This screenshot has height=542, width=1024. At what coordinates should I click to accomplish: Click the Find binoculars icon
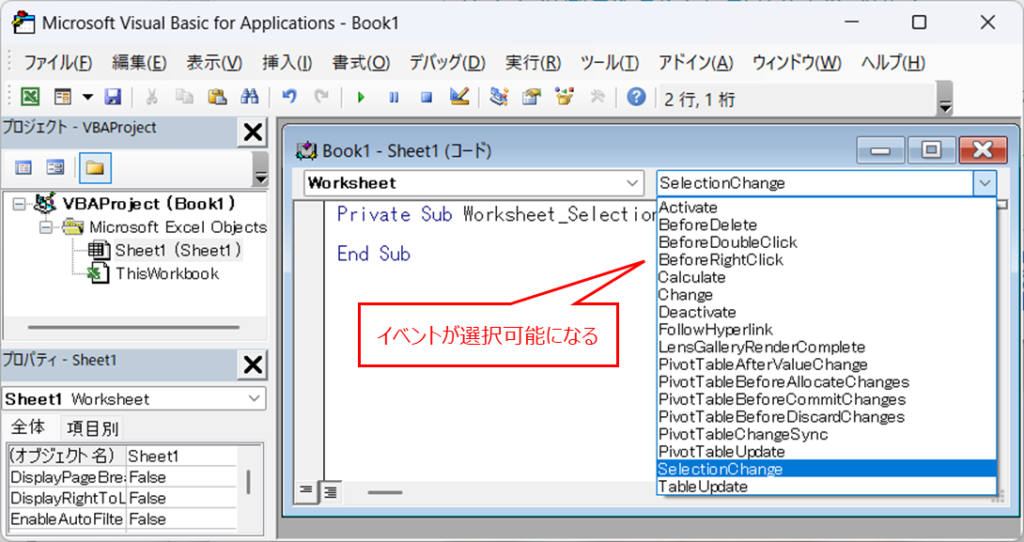(x=249, y=98)
